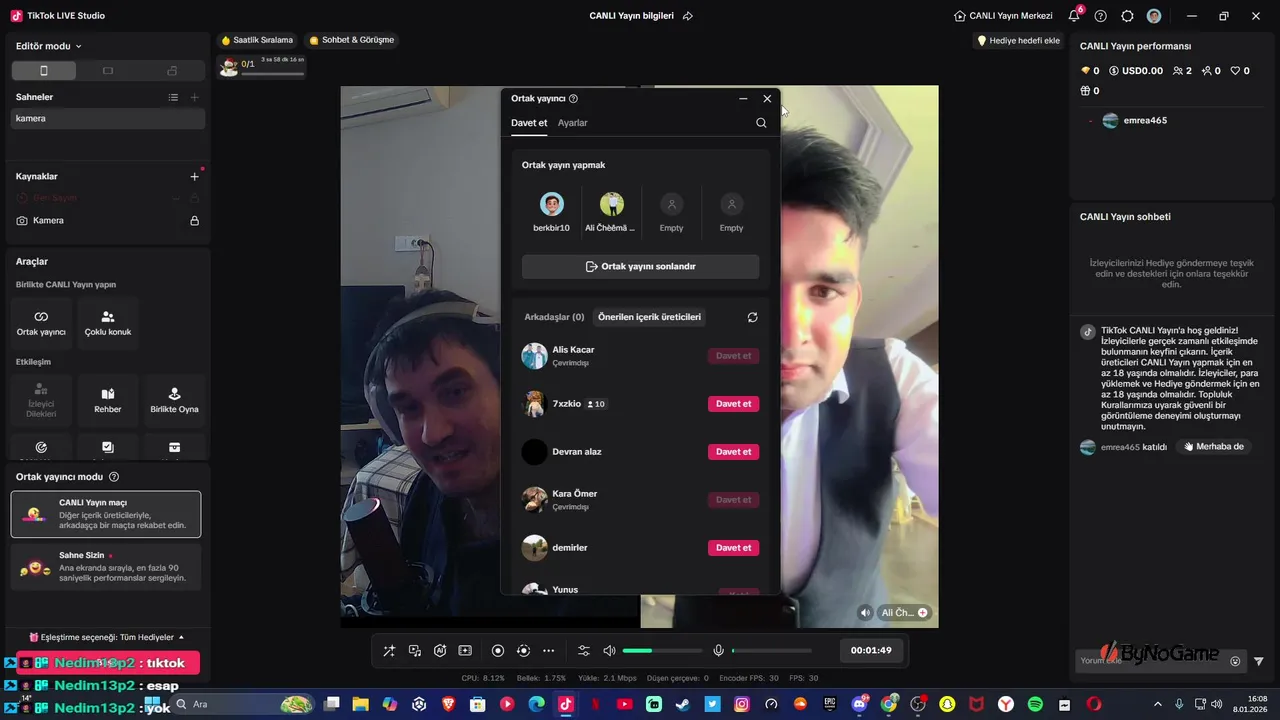1280x720 pixels.
Task: Select the portrait phone layout mode
Action: [43, 71]
